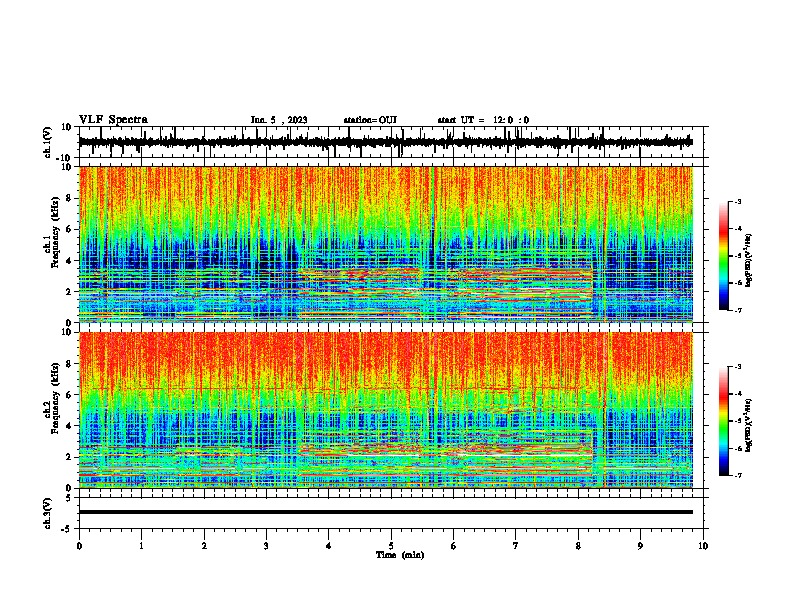
Task: Click the "ch.1(V)" waveform axis label
Action: point(48,142)
